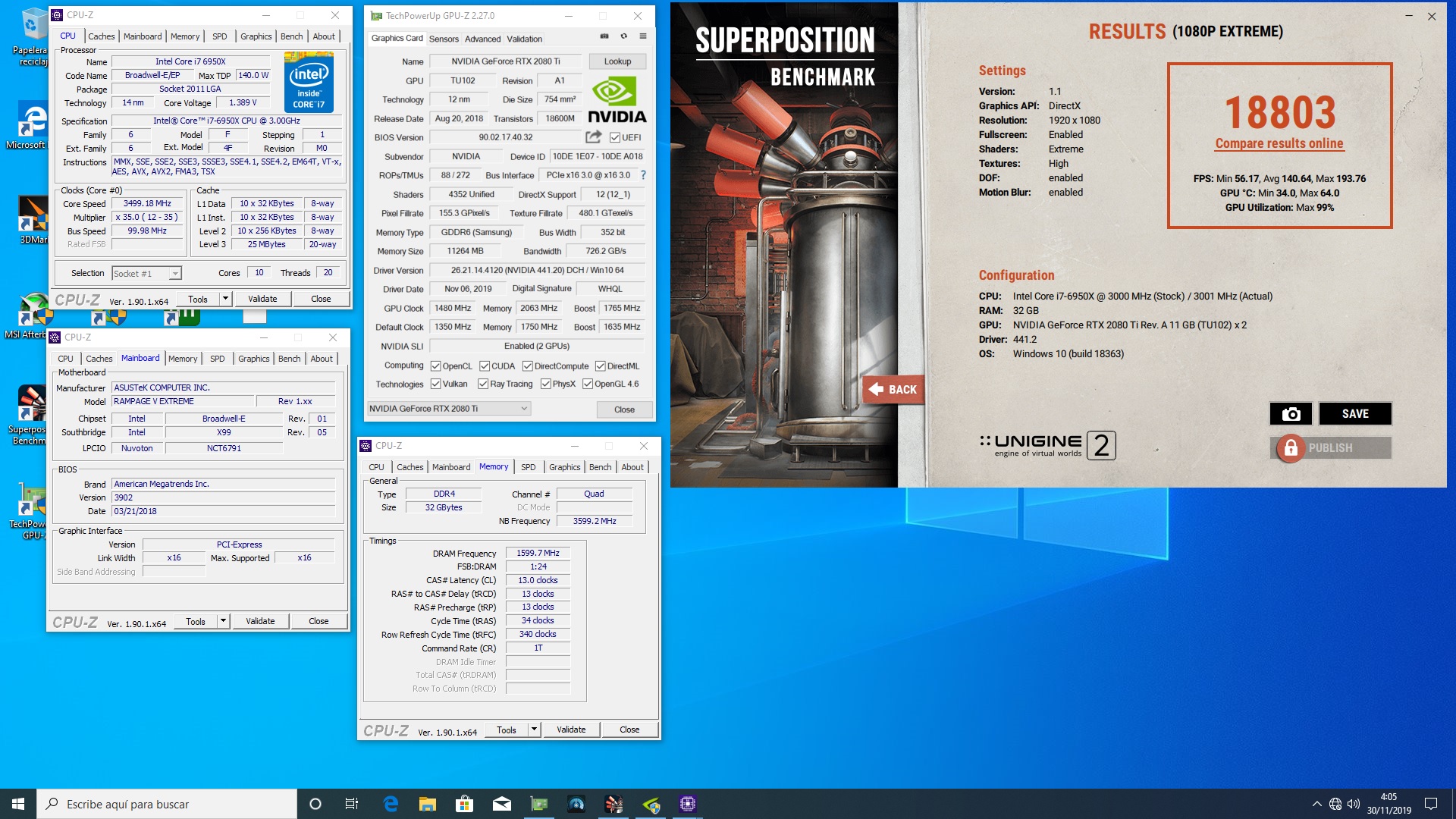The image size is (1456, 819).
Task: Click the taskbar clock showing 4:05
Action: coord(1389,804)
